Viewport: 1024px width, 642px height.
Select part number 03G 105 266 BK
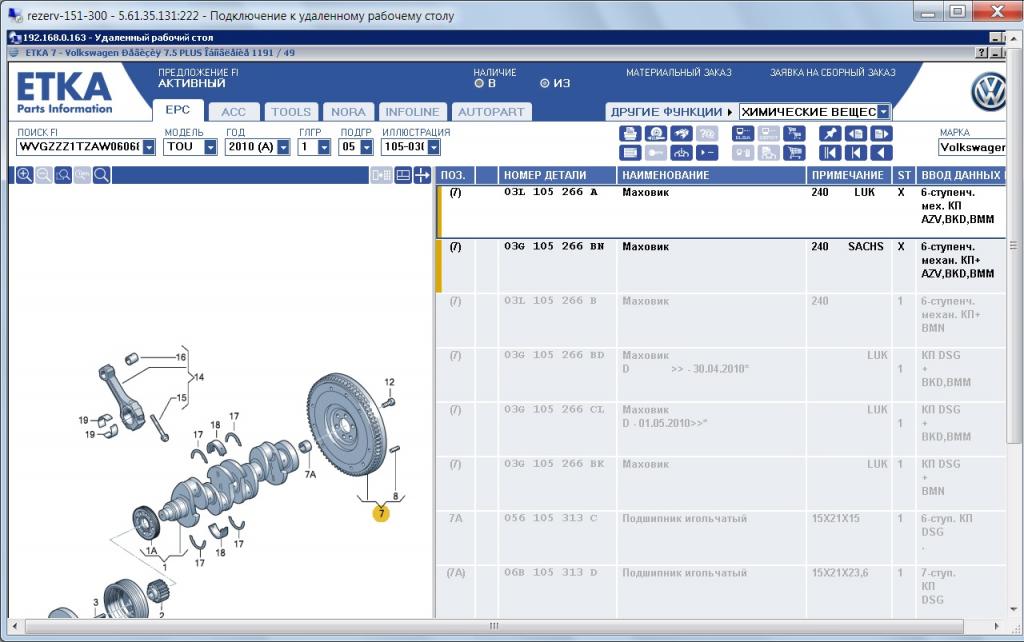click(x=554, y=464)
